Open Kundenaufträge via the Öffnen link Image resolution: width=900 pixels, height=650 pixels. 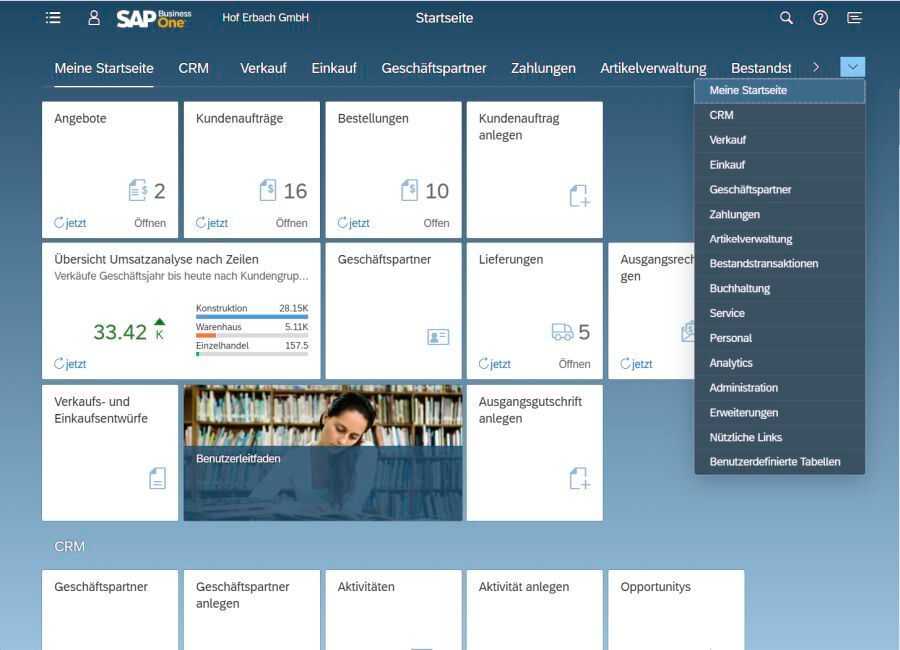pos(291,223)
